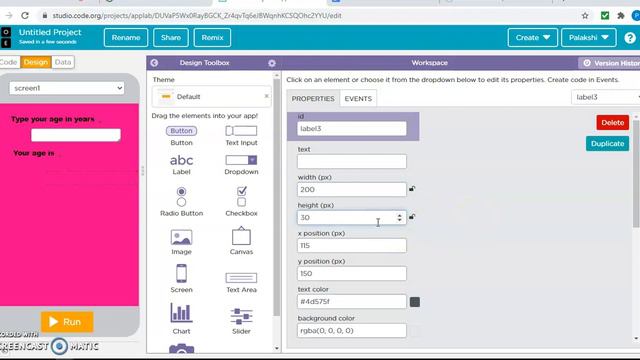
Task: Select the Screen element icon
Action: [181, 273]
